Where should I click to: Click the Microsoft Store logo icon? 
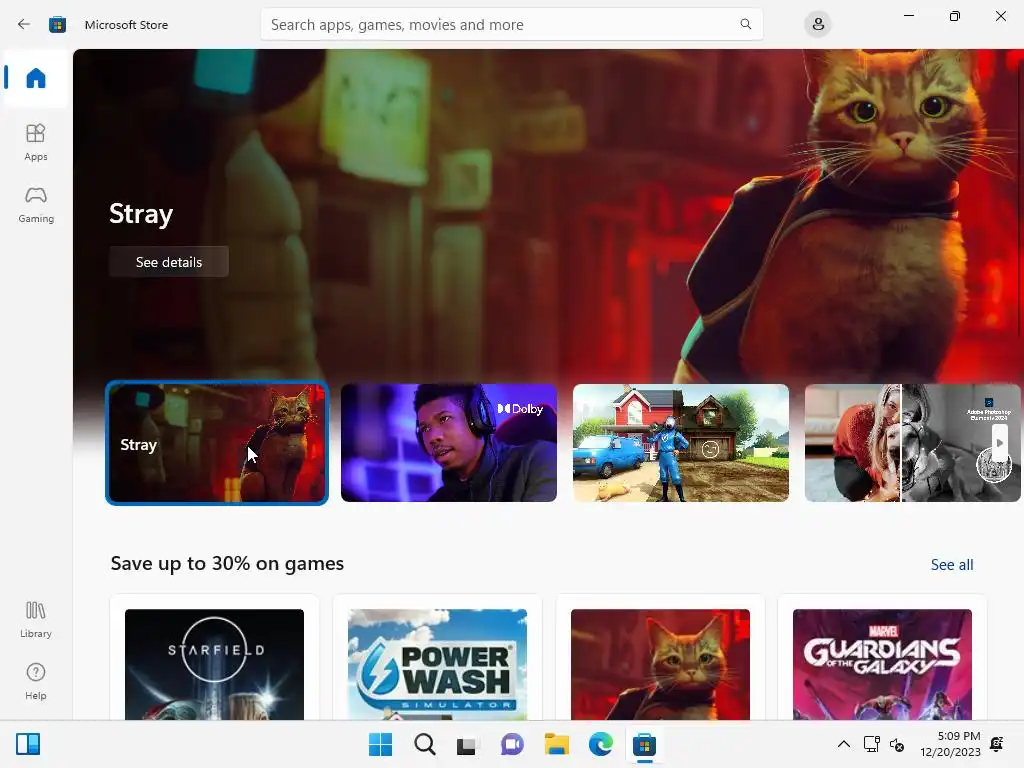(x=57, y=25)
